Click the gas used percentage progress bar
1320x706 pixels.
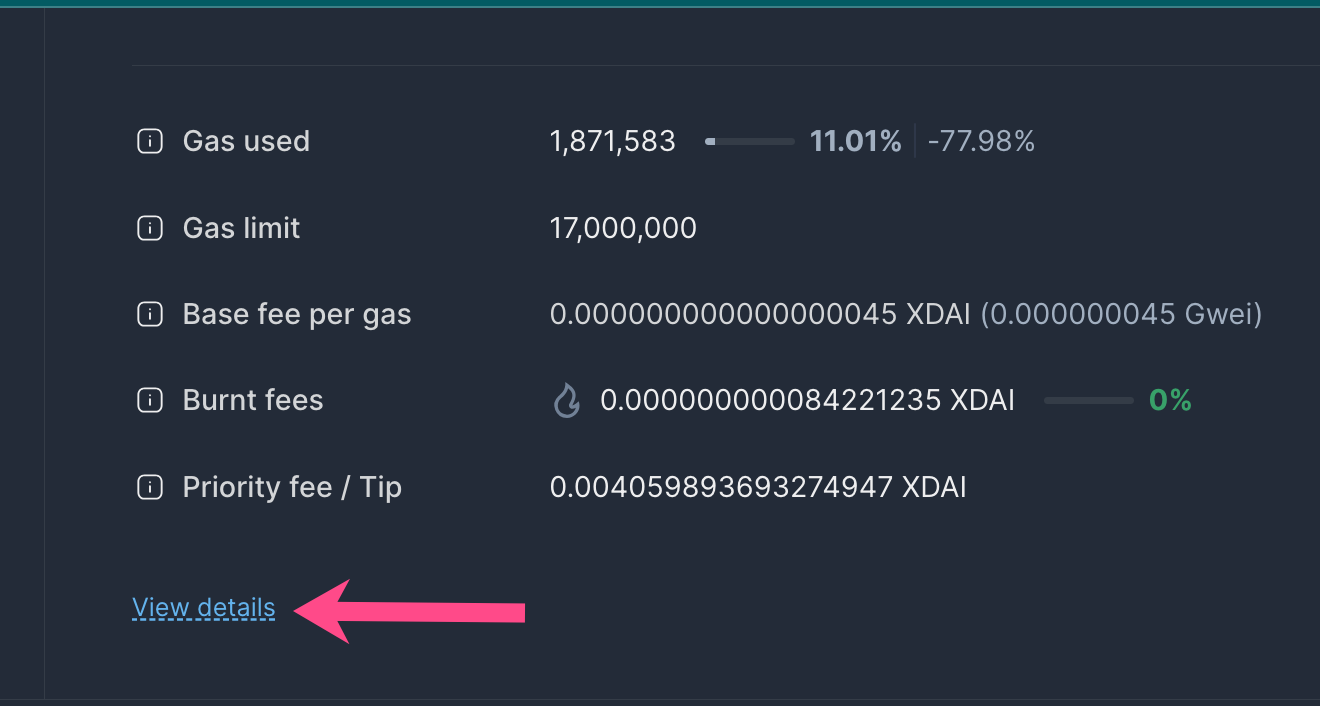point(750,141)
